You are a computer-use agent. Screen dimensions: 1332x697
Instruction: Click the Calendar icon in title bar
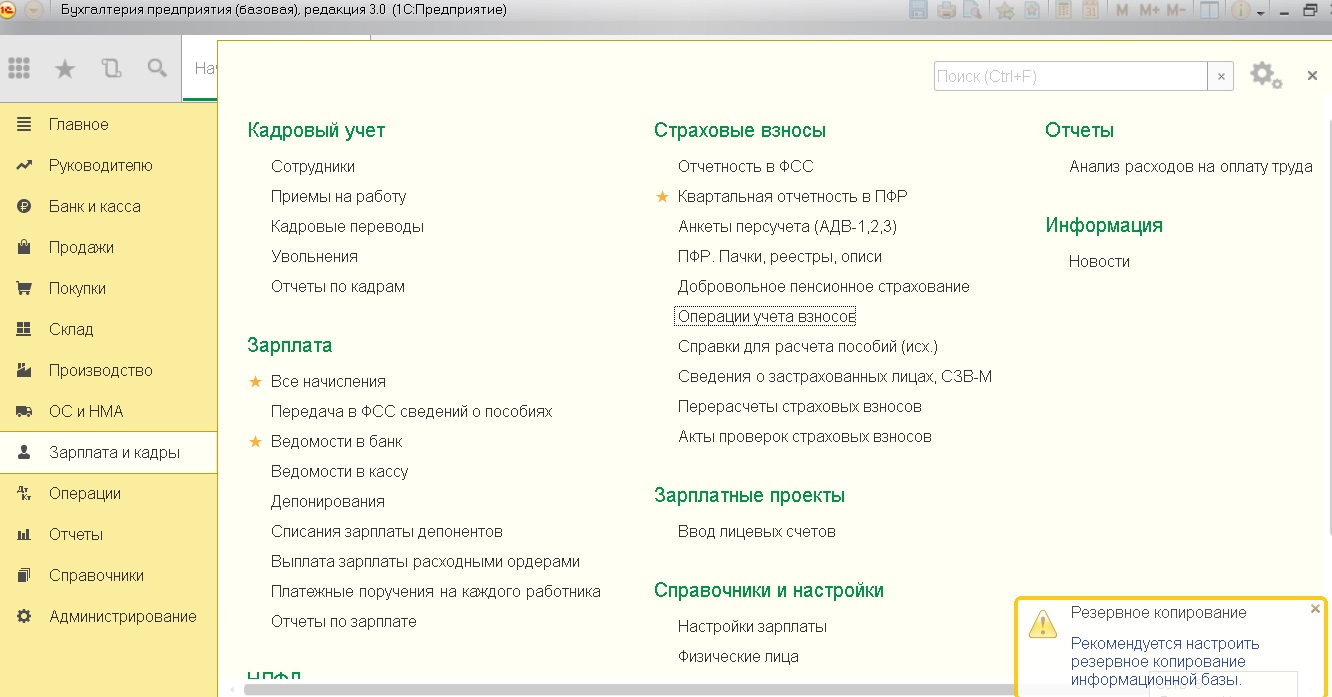(x=1090, y=10)
